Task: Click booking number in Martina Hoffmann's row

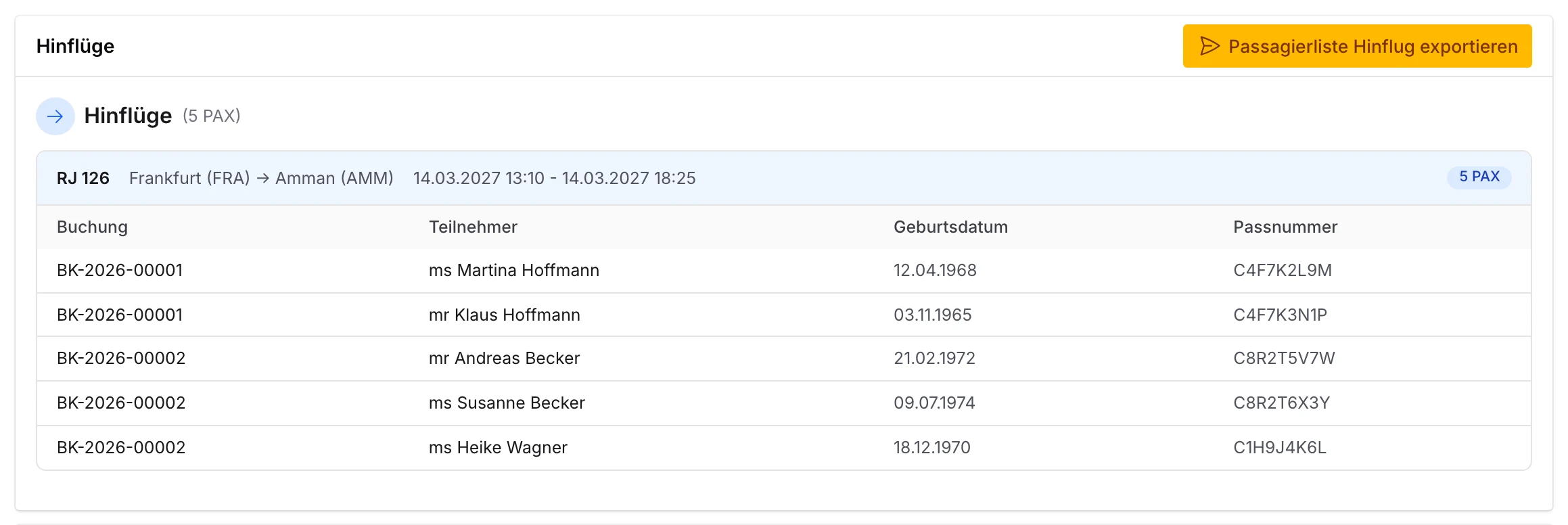Action: [x=120, y=271]
